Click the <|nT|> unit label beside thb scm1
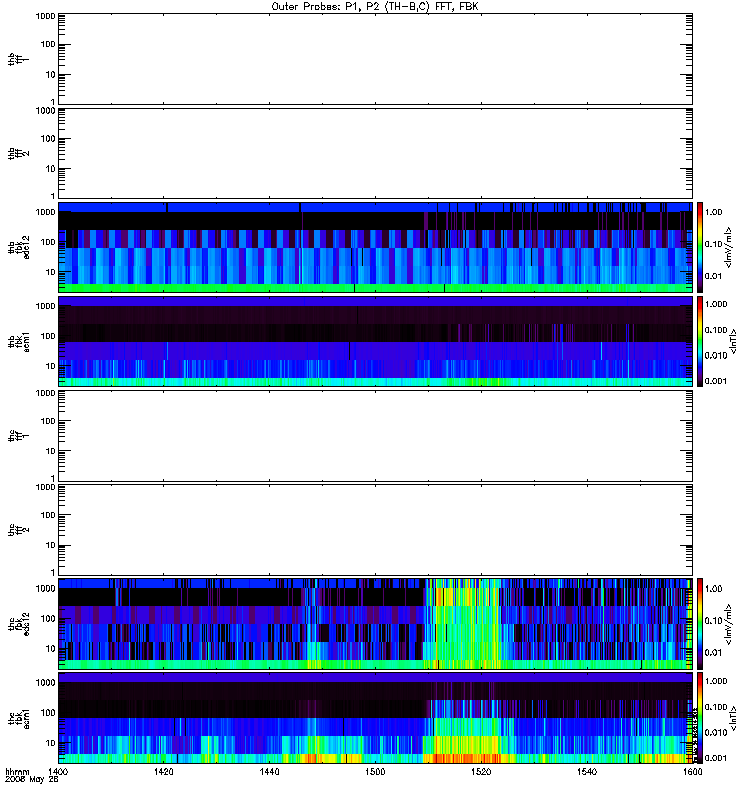 pyautogui.click(x=733, y=341)
